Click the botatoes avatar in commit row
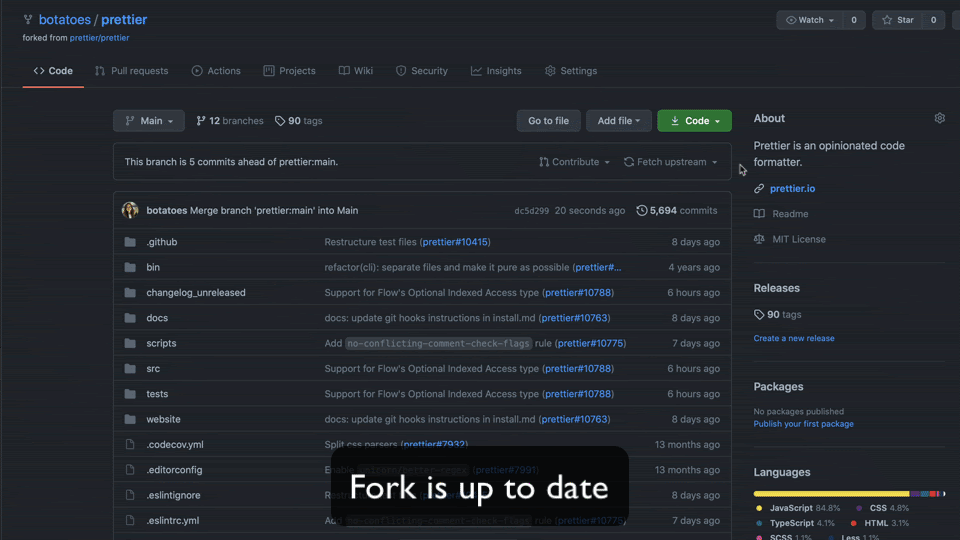The image size is (960, 540). 130,210
